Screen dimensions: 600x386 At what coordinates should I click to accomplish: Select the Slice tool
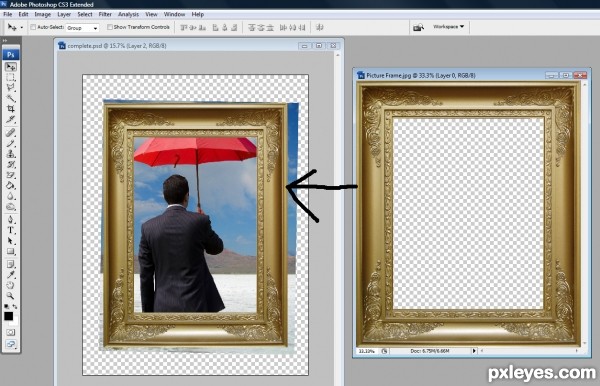tap(11, 120)
